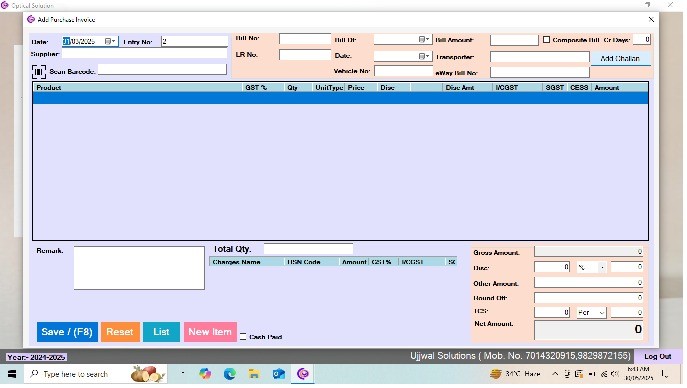
Task: Click the Transporter input field
Action: coord(539,57)
